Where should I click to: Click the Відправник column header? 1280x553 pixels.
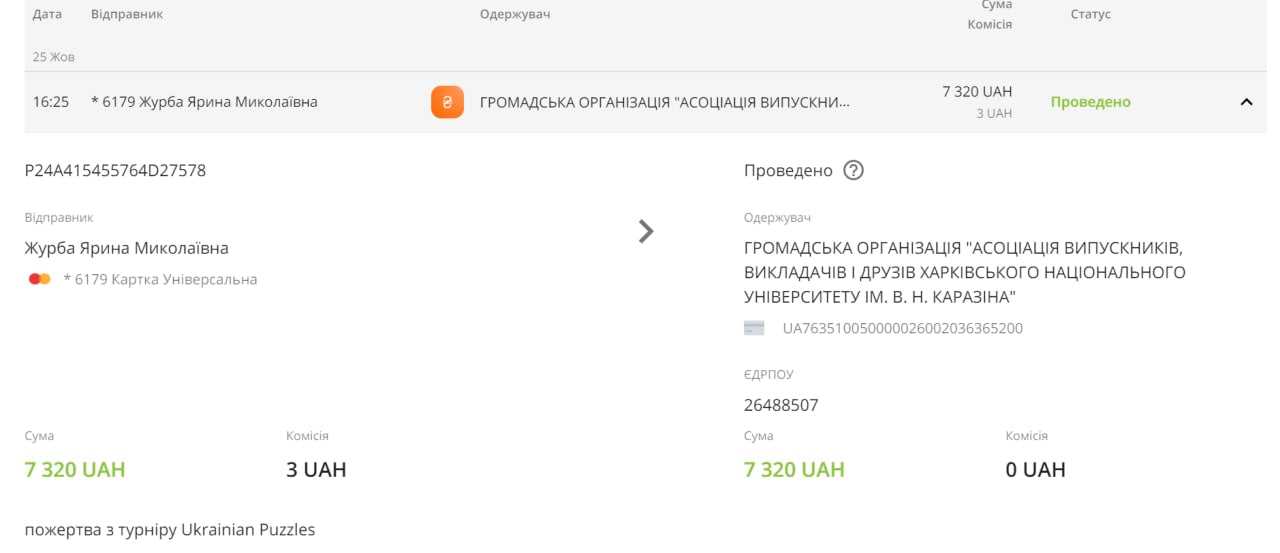click(x=127, y=14)
